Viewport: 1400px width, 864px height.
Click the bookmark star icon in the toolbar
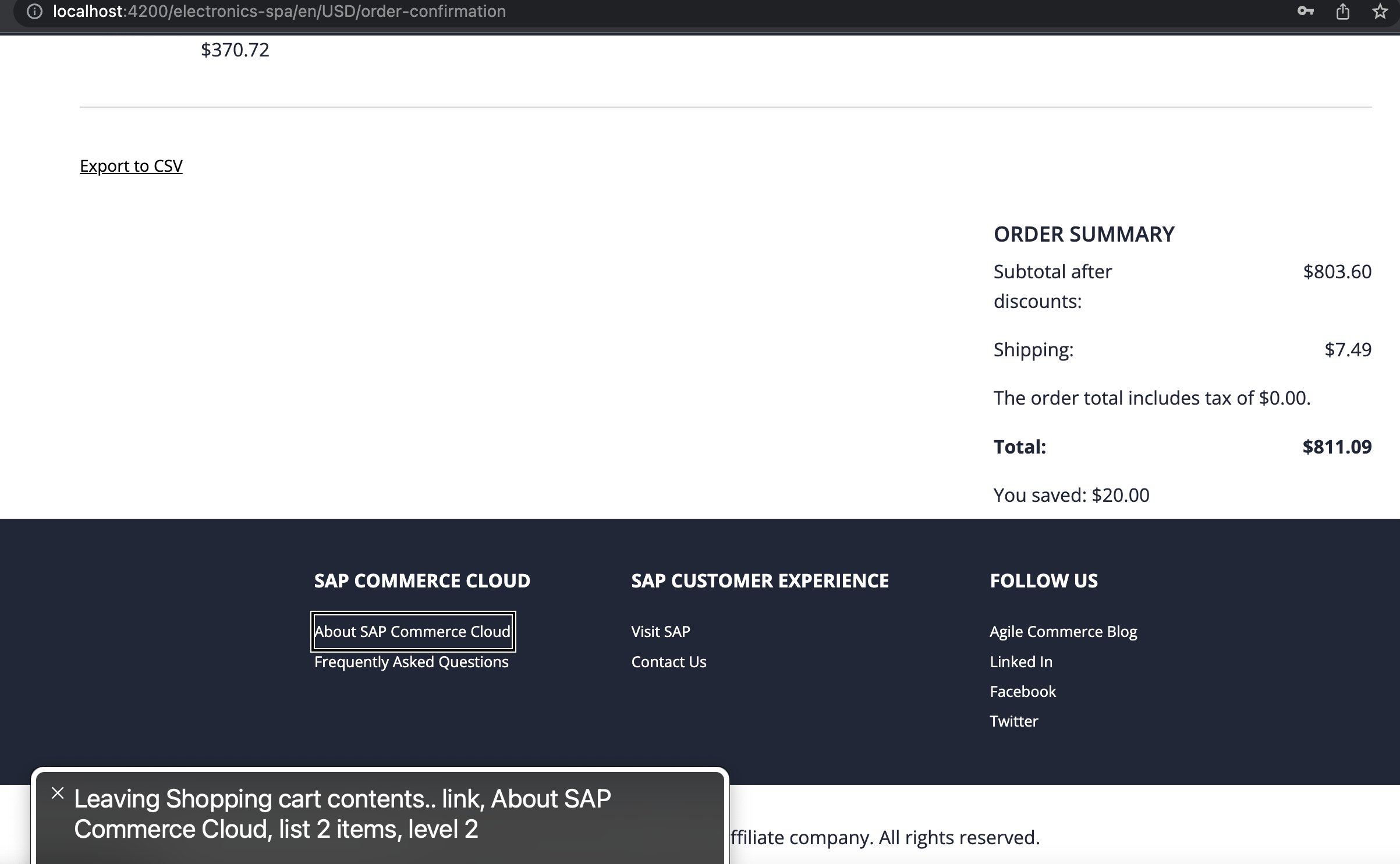1380,11
